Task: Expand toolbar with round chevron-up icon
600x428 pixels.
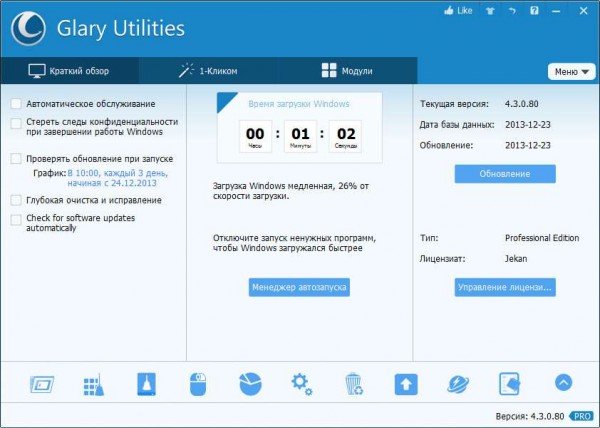Action: point(563,382)
